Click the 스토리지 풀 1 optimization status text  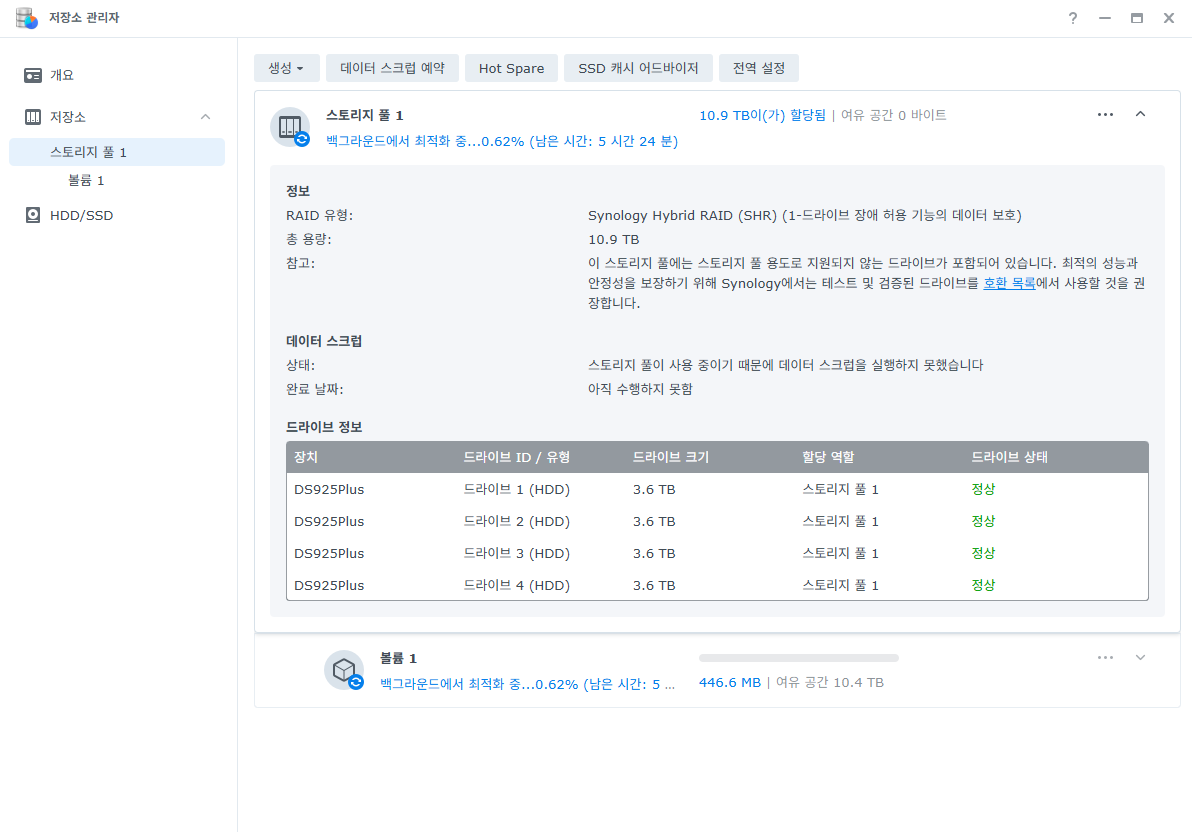pos(502,141)
